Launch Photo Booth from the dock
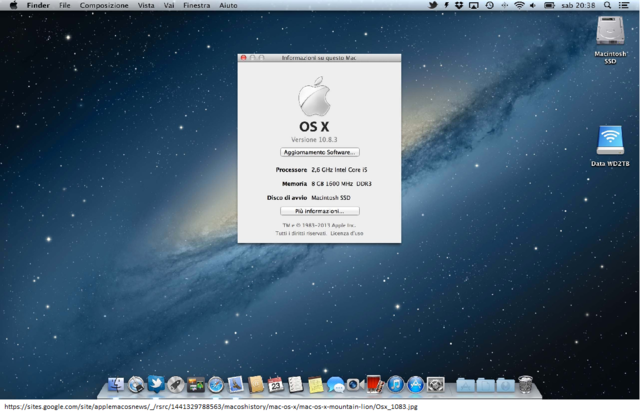Image resolution: width=640 pixels, height=415 pixels. pos(375,384)
